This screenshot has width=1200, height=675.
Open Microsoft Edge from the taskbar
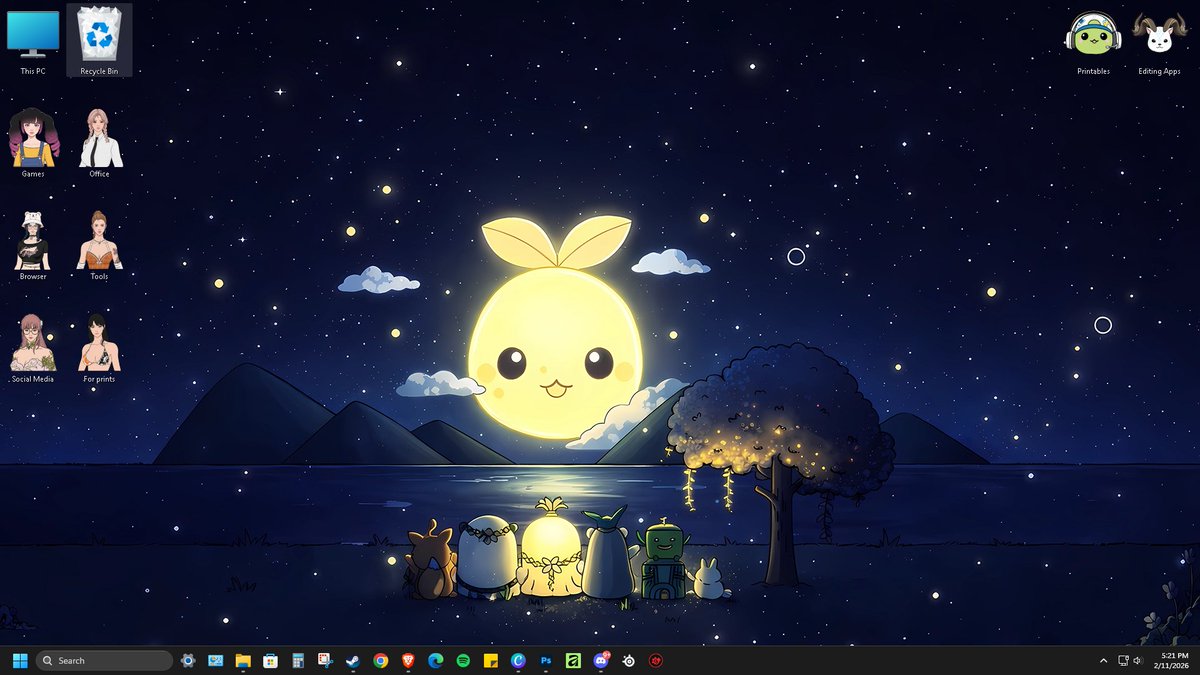click(435, 660)
